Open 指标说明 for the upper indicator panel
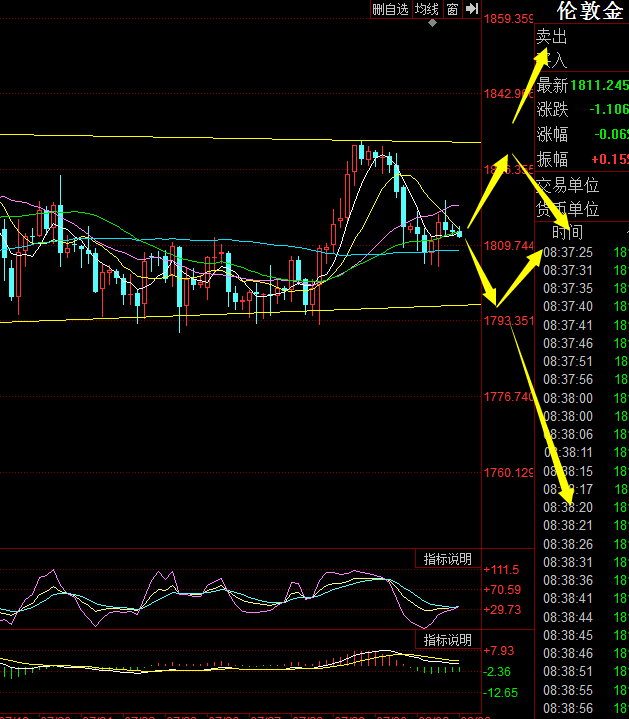 point(447,559)
